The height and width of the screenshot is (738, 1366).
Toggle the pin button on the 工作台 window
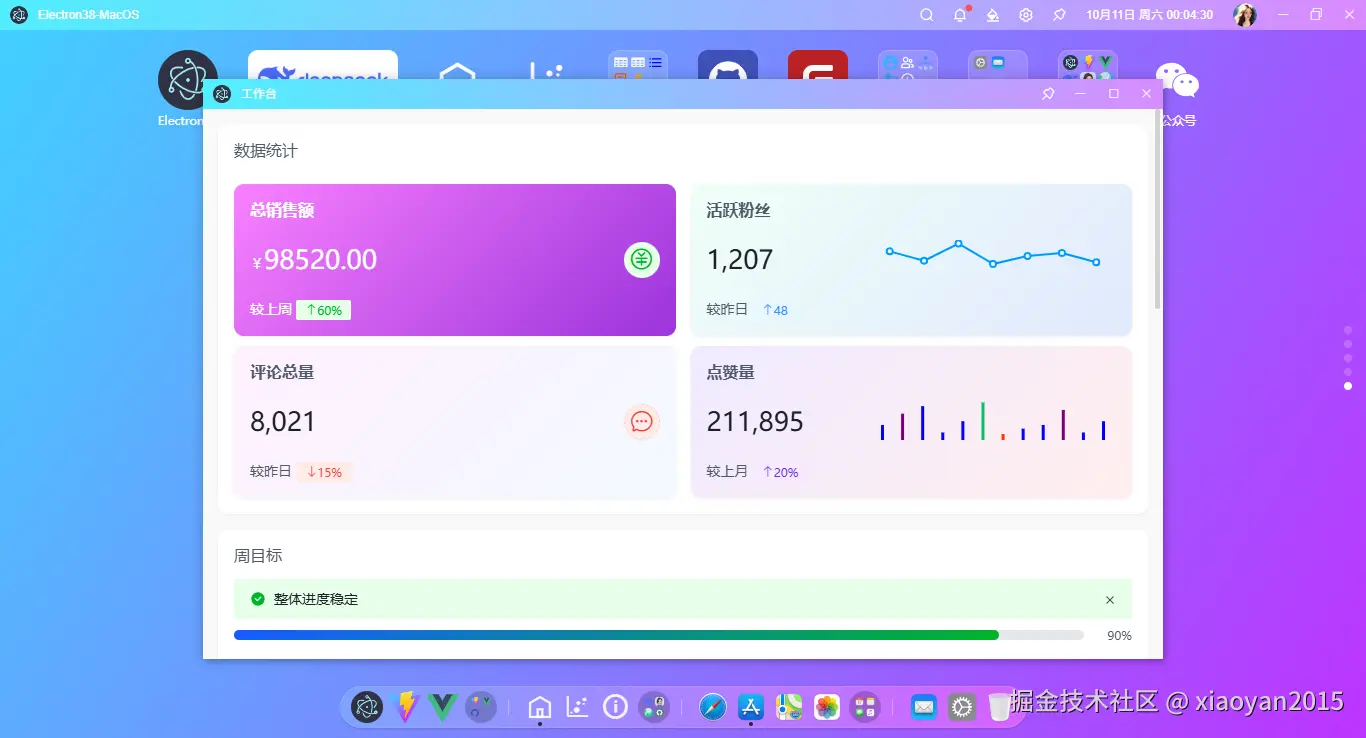click(x=1047, y=93)
